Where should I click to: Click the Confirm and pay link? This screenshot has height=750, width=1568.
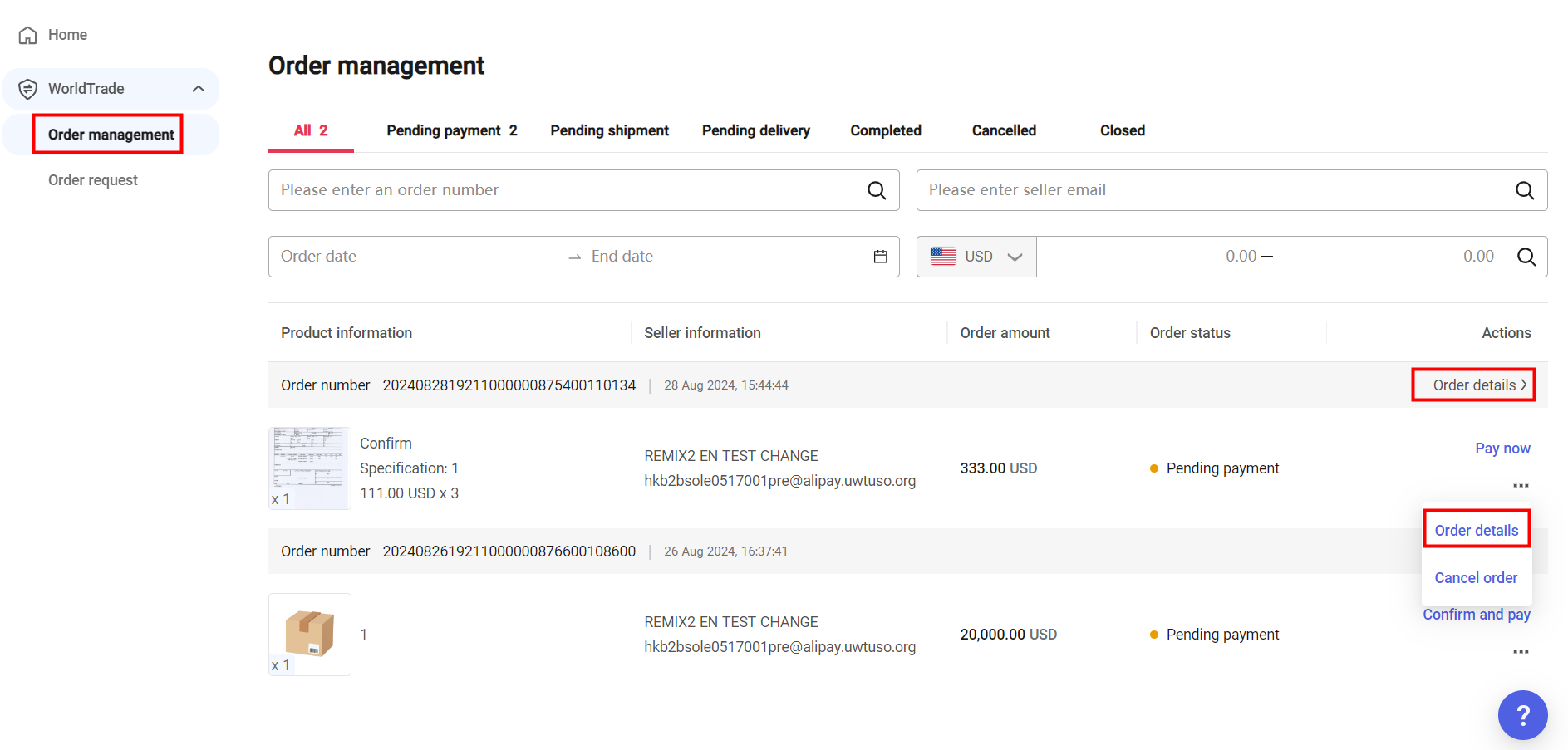[x=1476, y=615]
